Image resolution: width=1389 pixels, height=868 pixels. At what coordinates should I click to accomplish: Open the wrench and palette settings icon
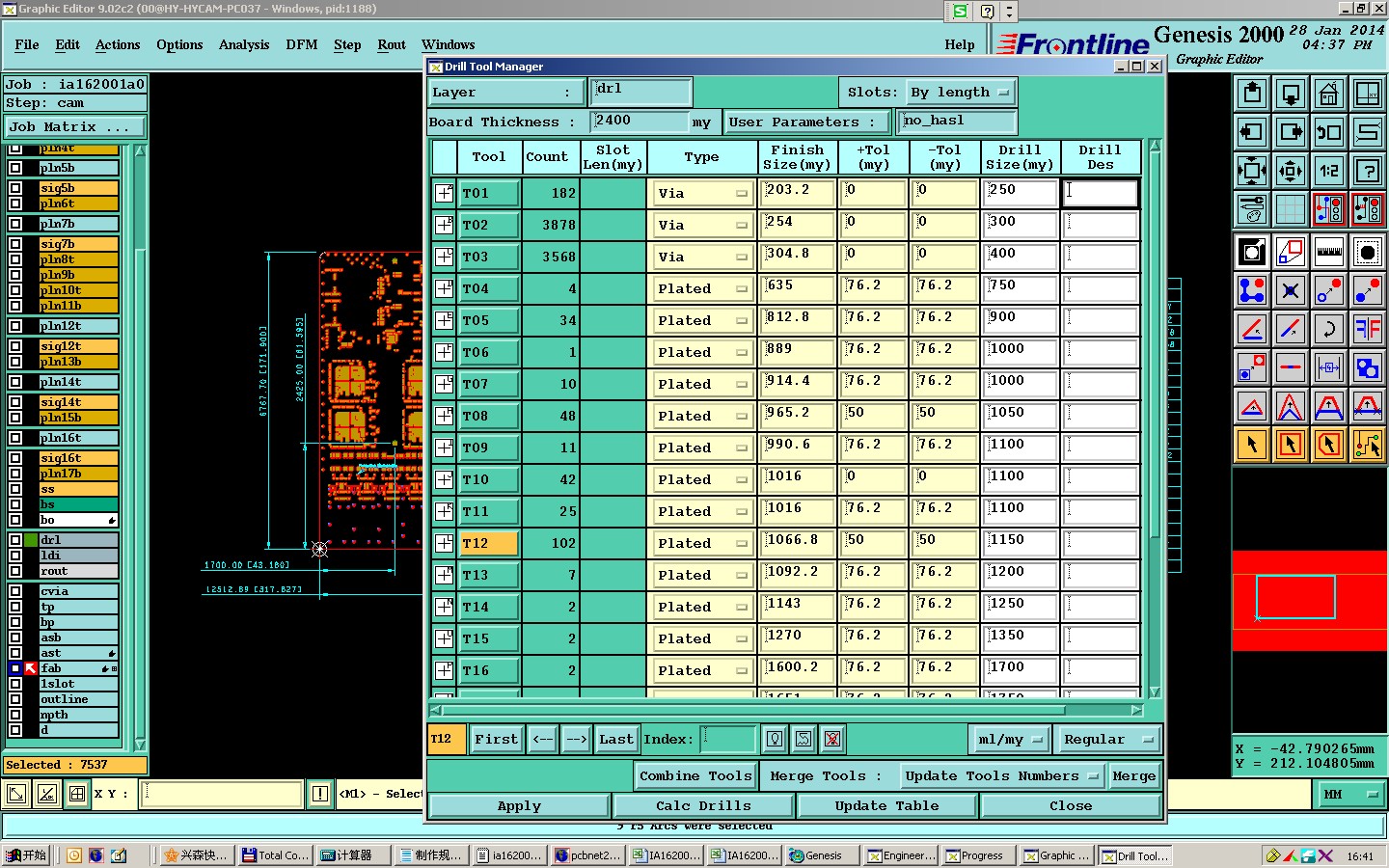pyautogui.click(x=1252, y=209)
